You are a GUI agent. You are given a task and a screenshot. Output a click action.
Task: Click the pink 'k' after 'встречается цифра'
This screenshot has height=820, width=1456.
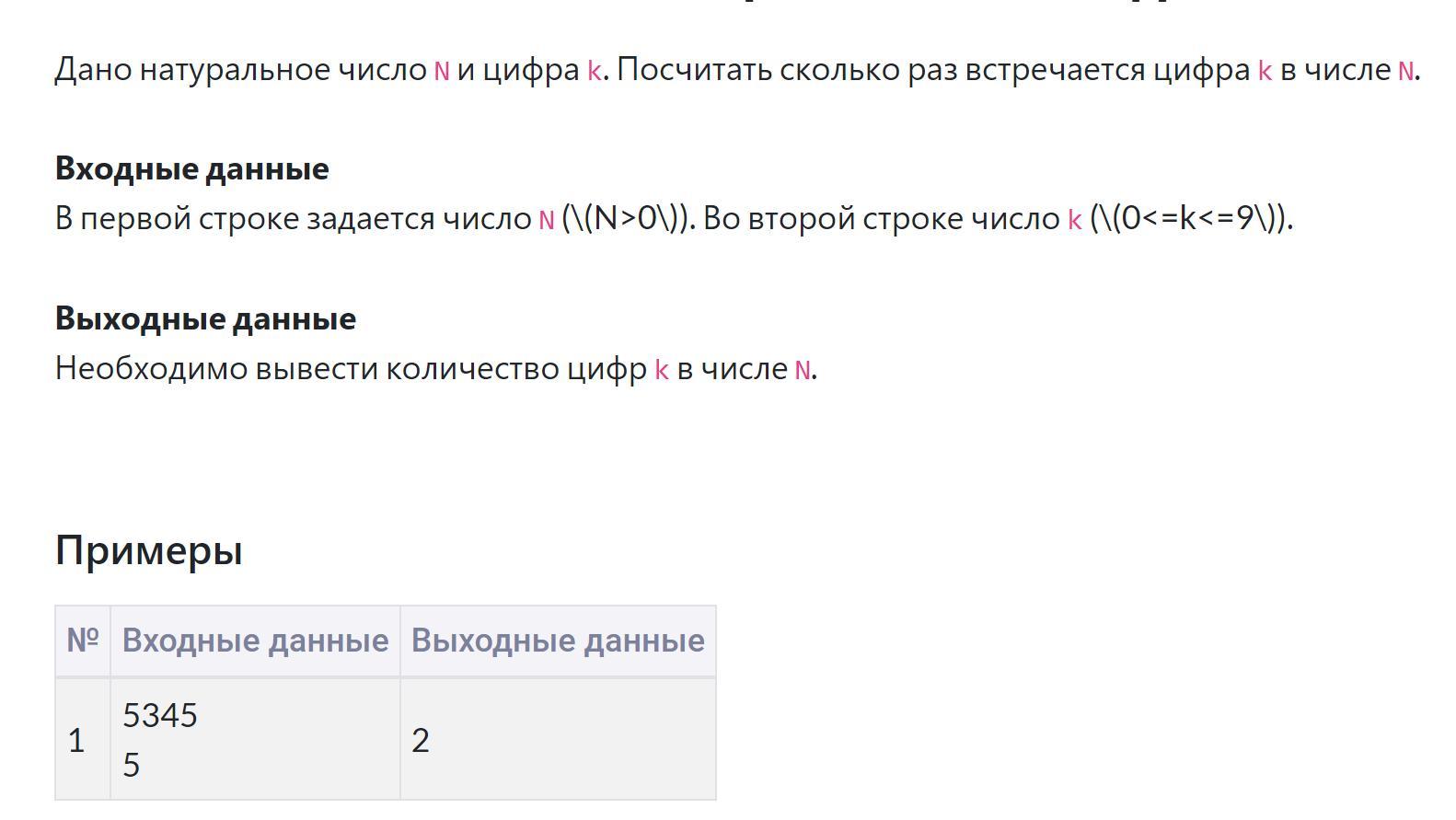[1265, 71]
